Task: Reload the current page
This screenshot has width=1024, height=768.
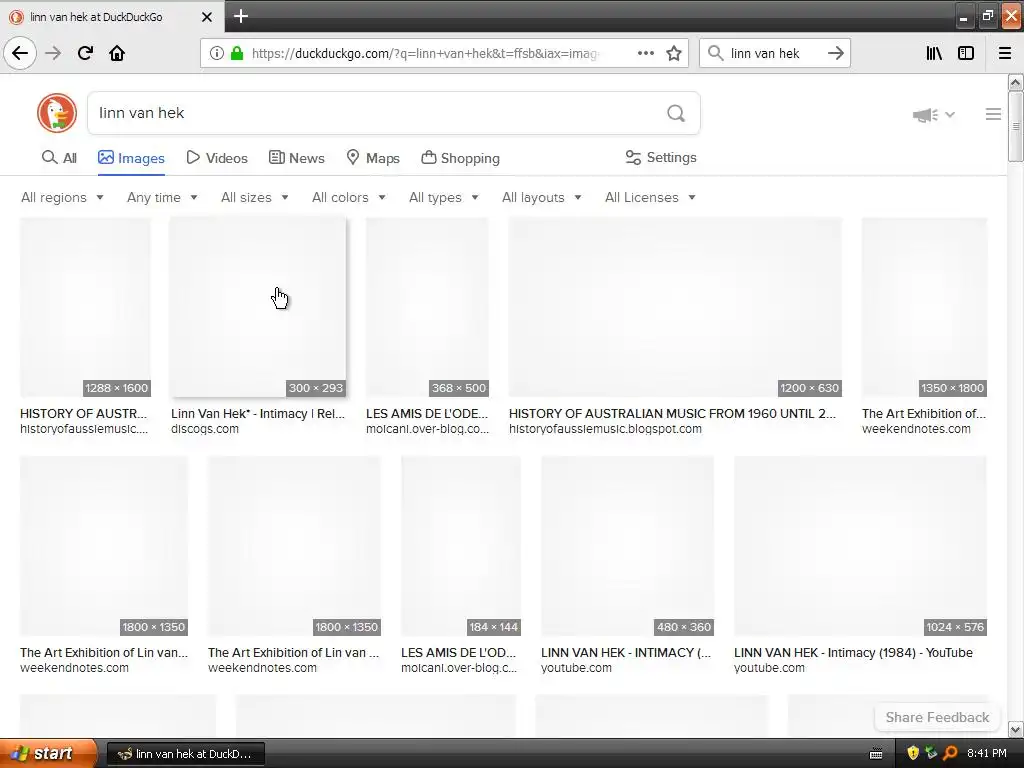Action: pyautogui.click(x=85, y=53)
